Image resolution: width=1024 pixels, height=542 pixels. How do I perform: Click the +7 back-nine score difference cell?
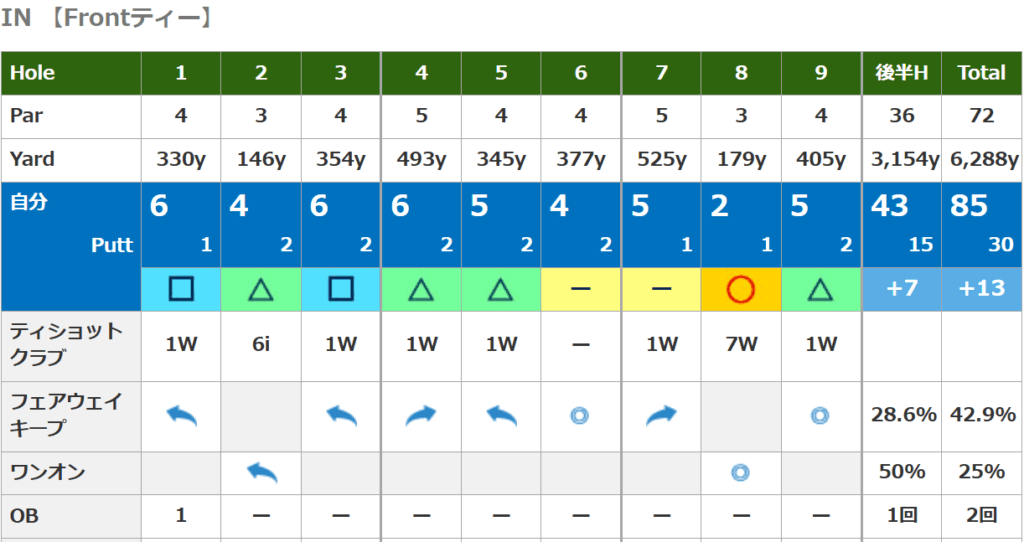pyautogui.click(x=902, y=289)
